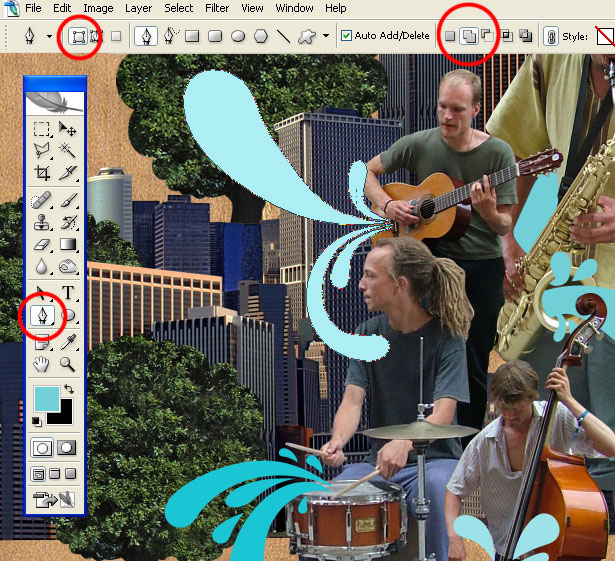Viewport: 615px width, 561px height.
Task: Choose the Magic Wand tool
Action: pyautogui.click(x=67, y=149)
